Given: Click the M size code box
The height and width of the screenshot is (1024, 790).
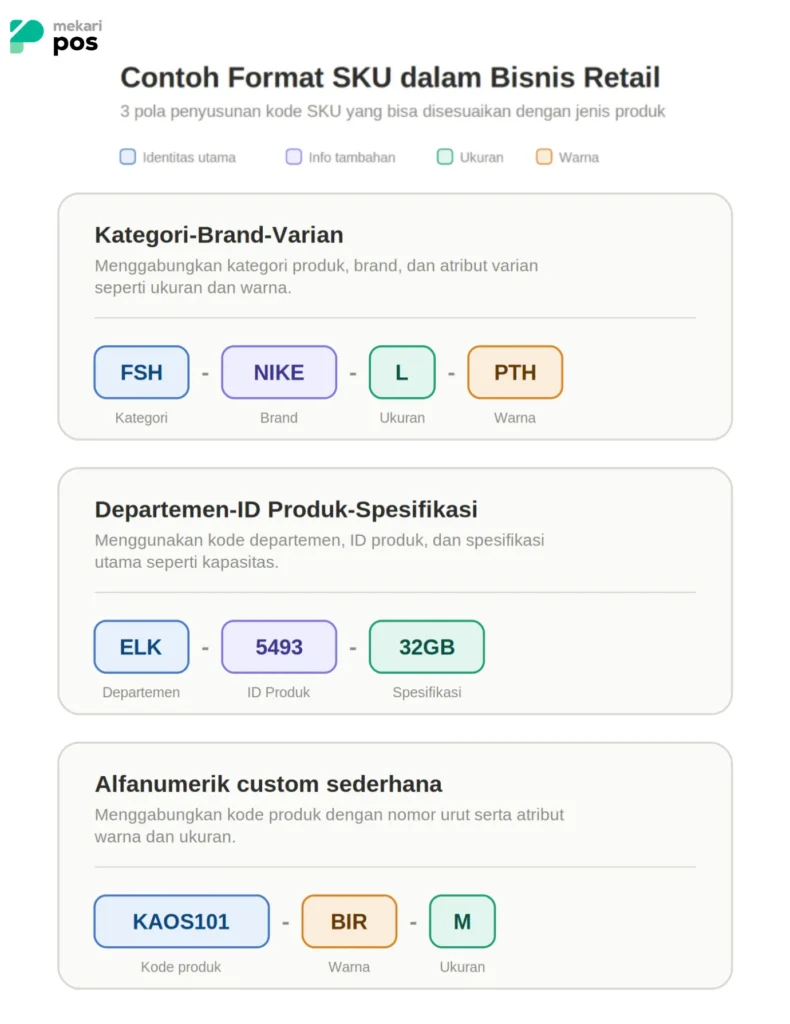Looking at the screenshot, I should pos(462,921).
